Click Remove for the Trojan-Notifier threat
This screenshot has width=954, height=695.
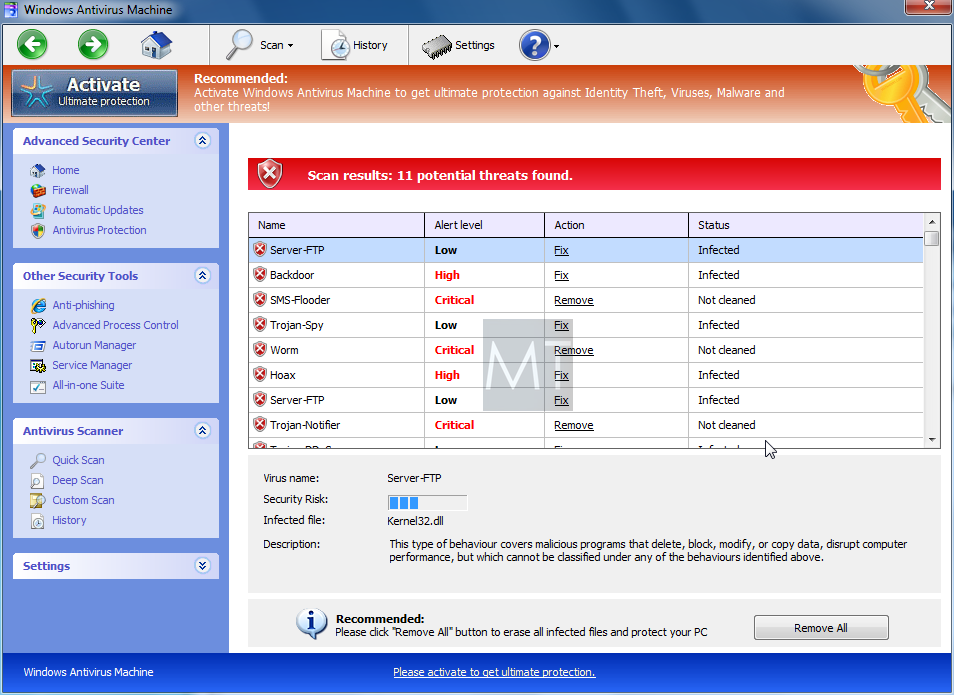point(574,425)
